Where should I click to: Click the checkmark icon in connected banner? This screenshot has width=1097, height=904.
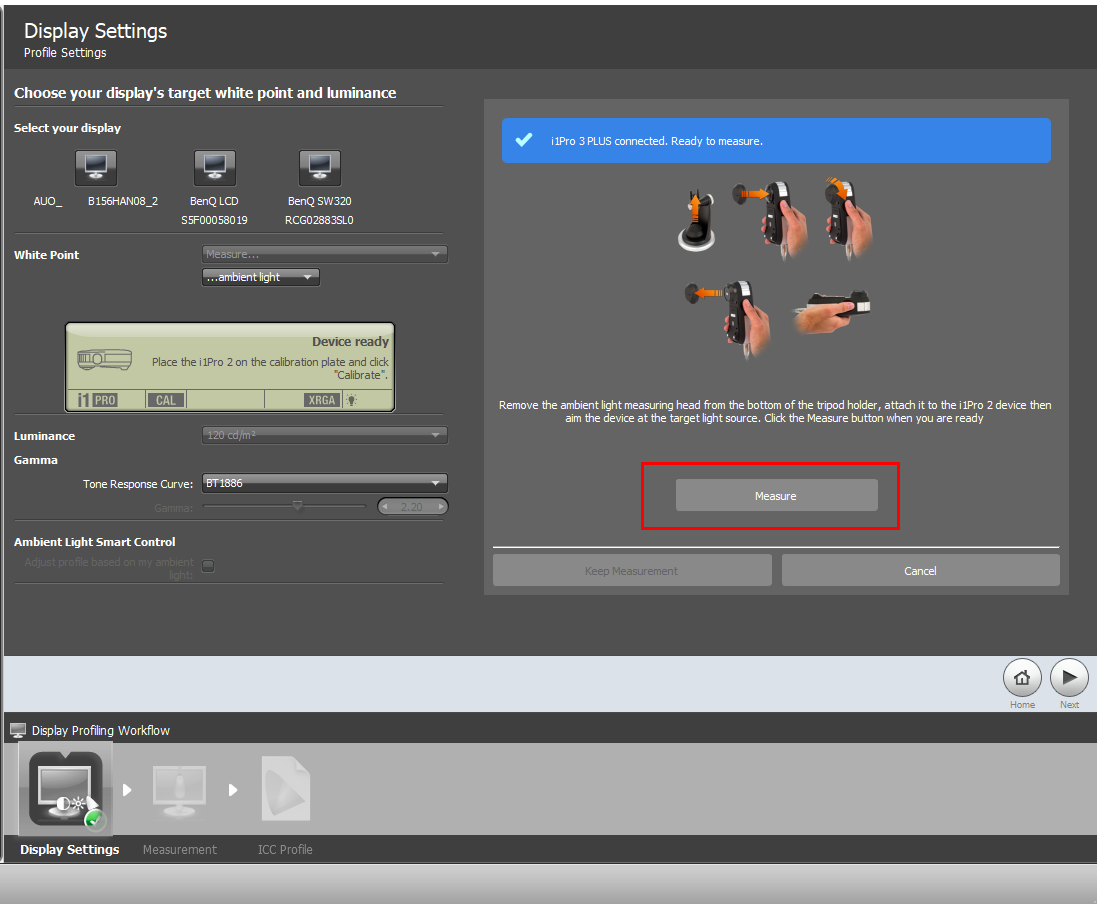(523, 140)
